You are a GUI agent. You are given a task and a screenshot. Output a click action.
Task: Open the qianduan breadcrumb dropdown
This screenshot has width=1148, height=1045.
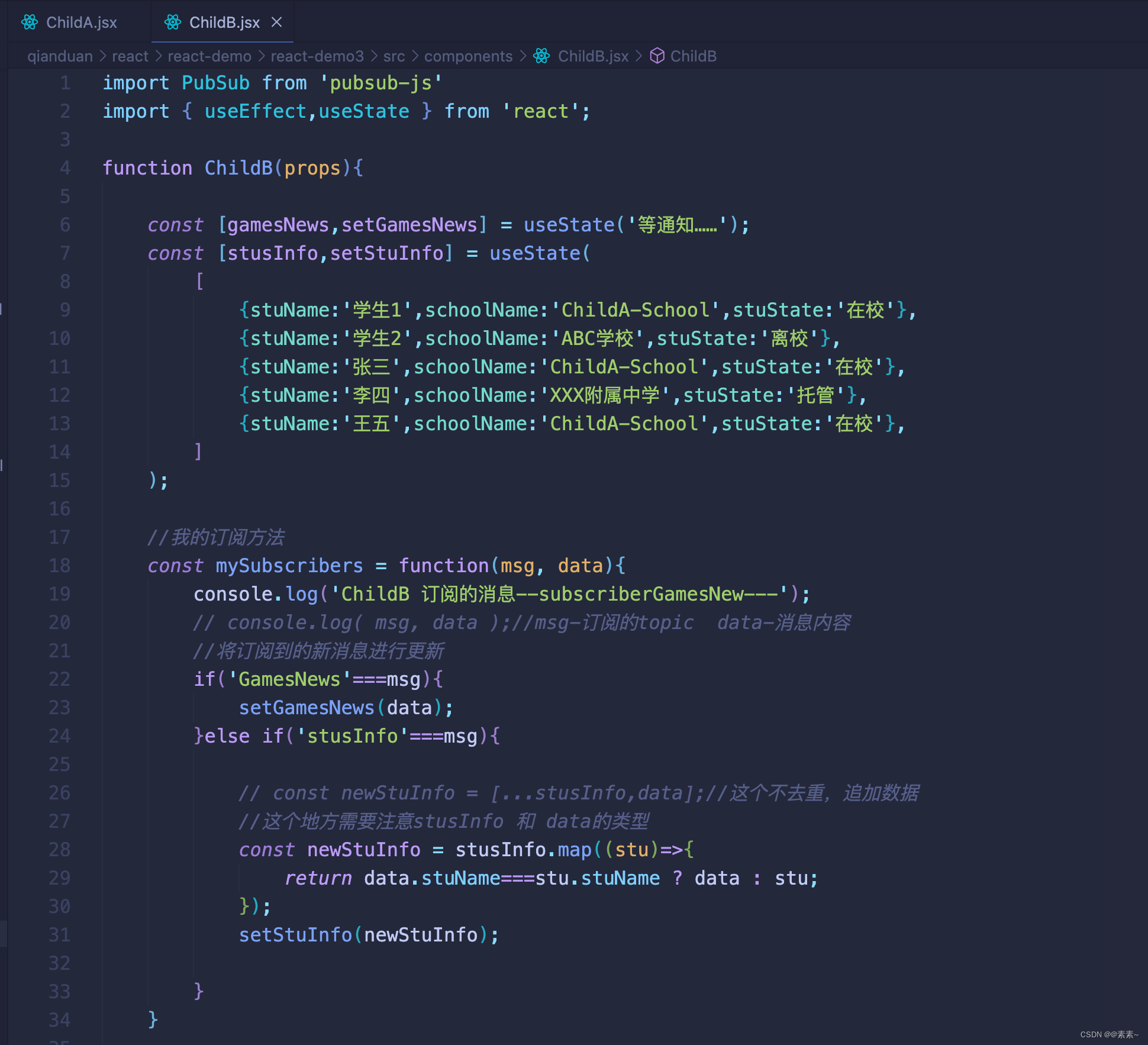coord(59,56)
